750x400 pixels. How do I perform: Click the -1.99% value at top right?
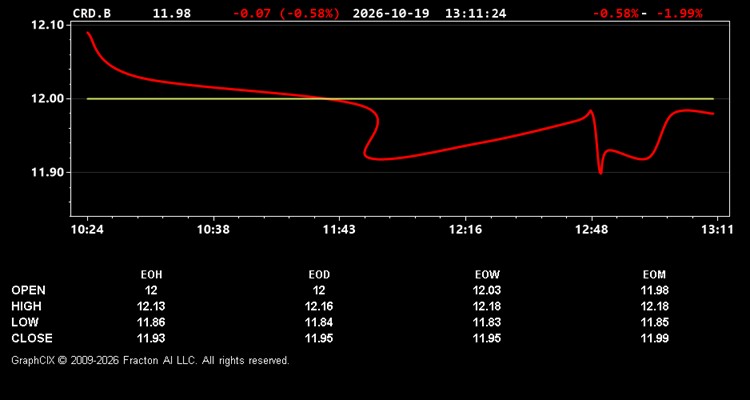(680, 13)
